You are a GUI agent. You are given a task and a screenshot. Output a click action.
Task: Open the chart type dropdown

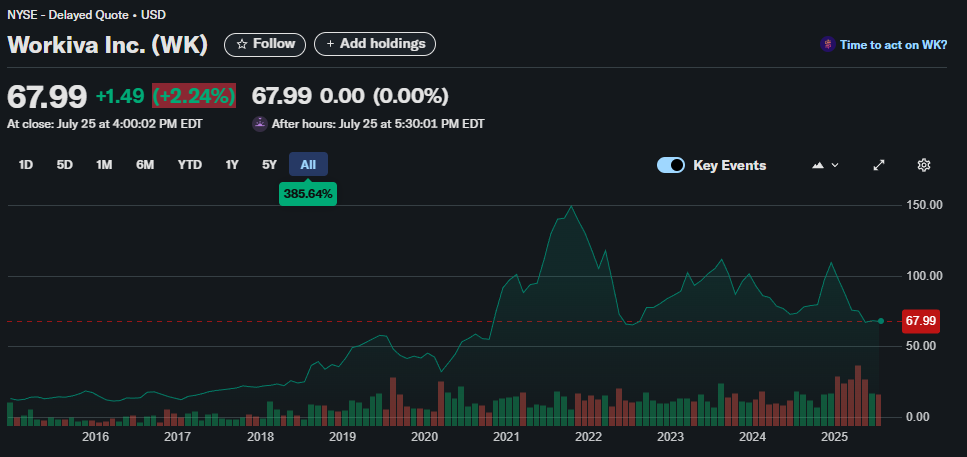(826, 165)
